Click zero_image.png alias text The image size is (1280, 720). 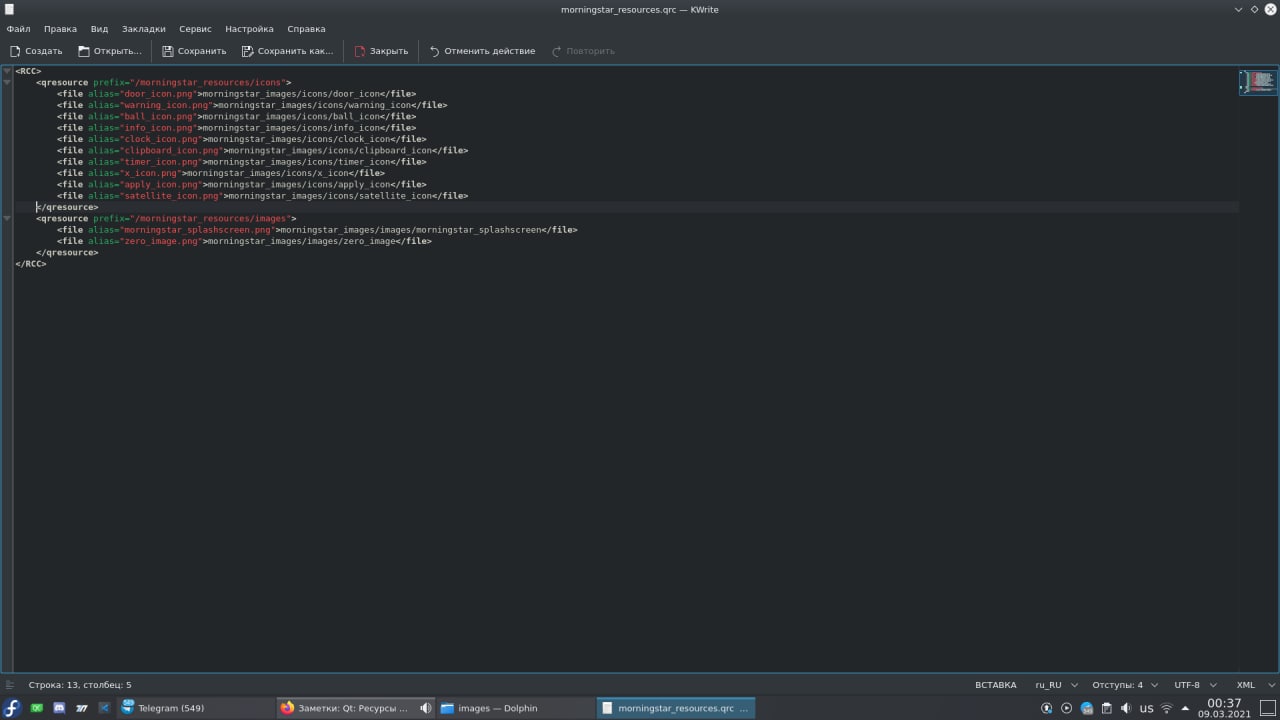163,241
